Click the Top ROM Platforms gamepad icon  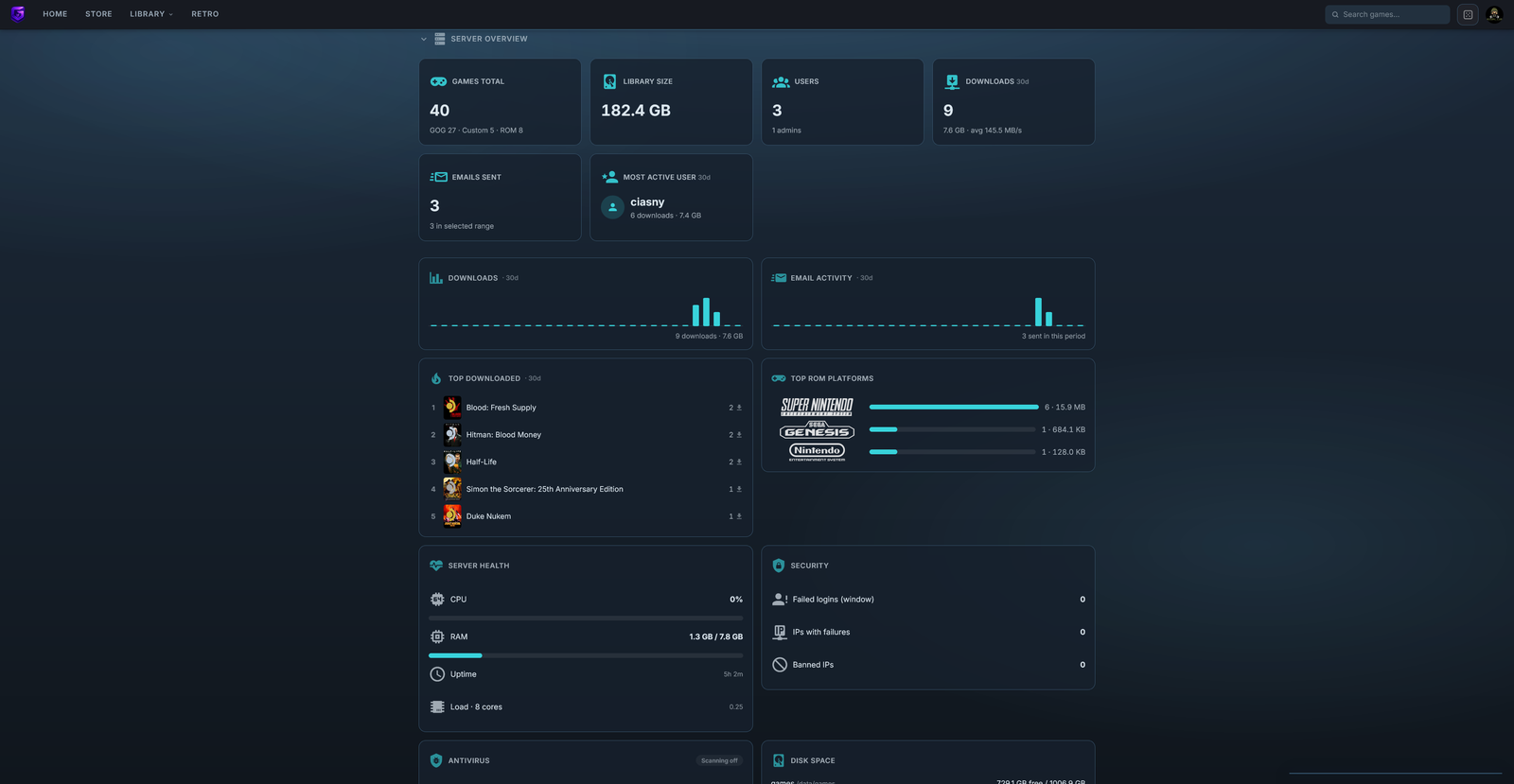(x=779, y=378)
